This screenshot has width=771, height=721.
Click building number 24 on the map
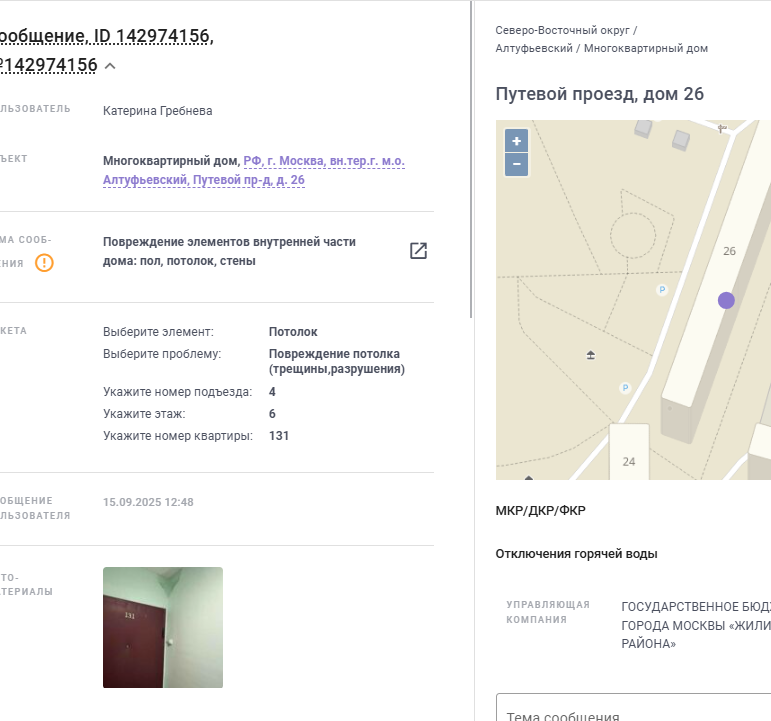click(628, 461)
